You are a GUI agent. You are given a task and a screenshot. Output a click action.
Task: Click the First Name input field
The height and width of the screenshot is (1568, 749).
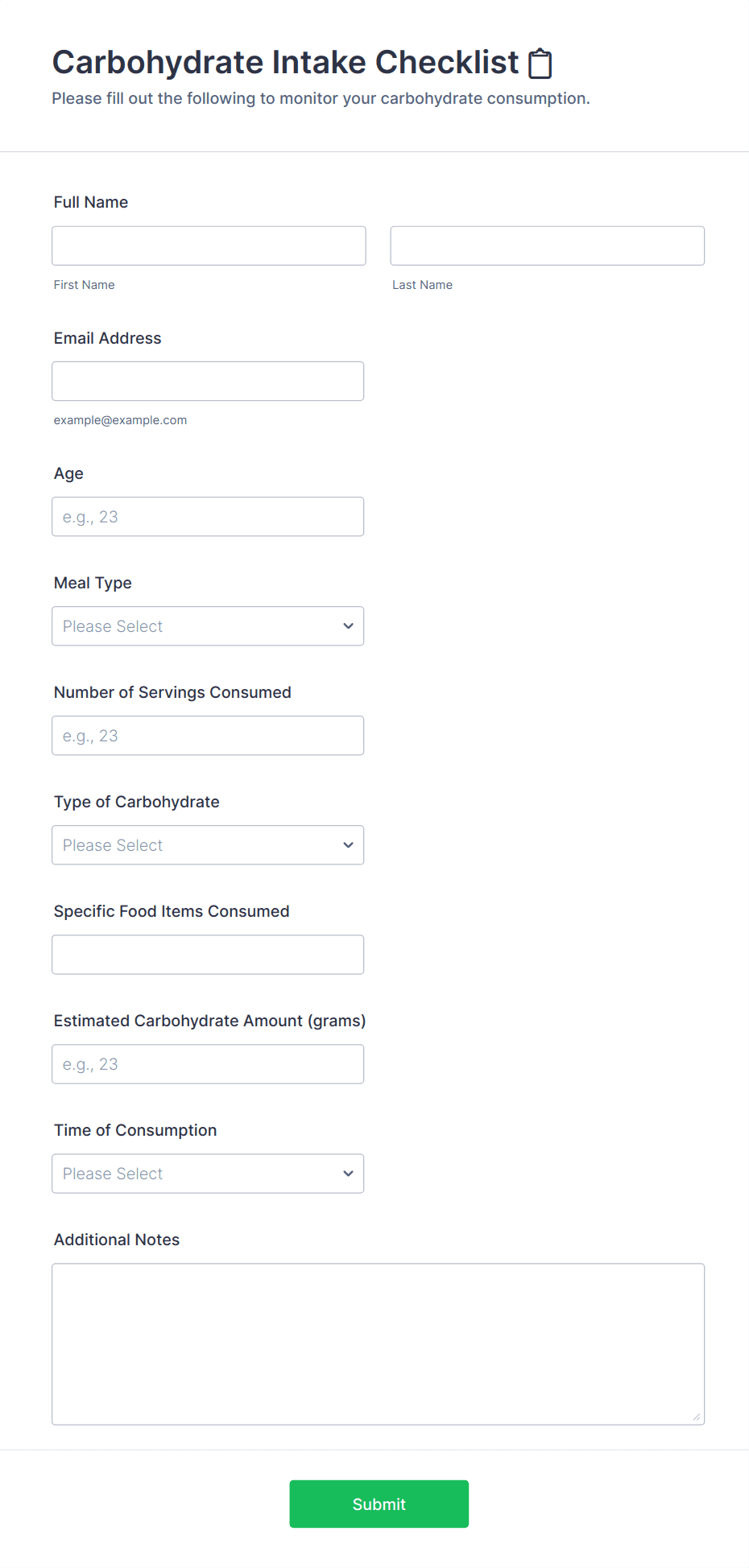[x=209, y=246]
